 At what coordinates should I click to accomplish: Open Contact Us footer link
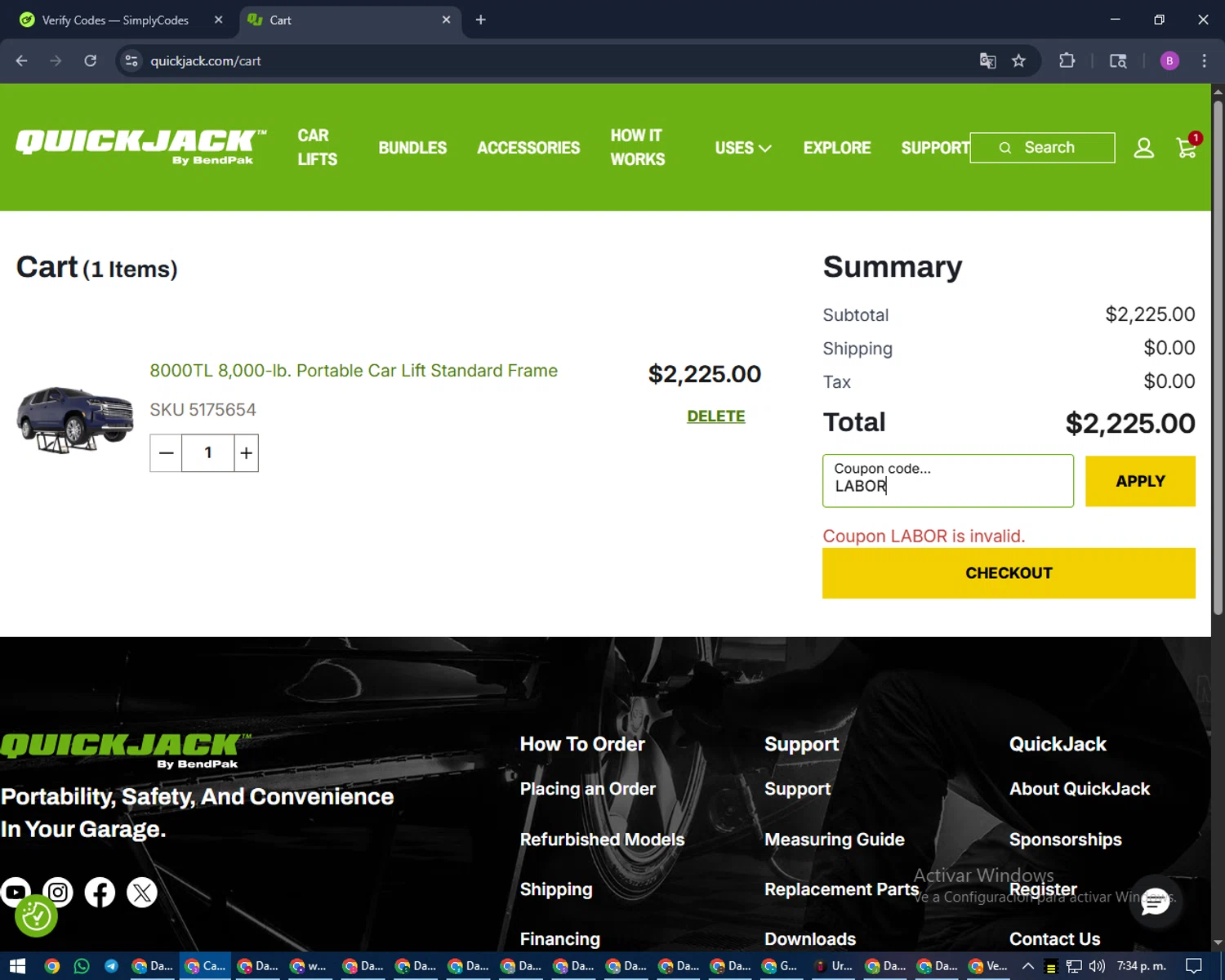coord(1055,939)
